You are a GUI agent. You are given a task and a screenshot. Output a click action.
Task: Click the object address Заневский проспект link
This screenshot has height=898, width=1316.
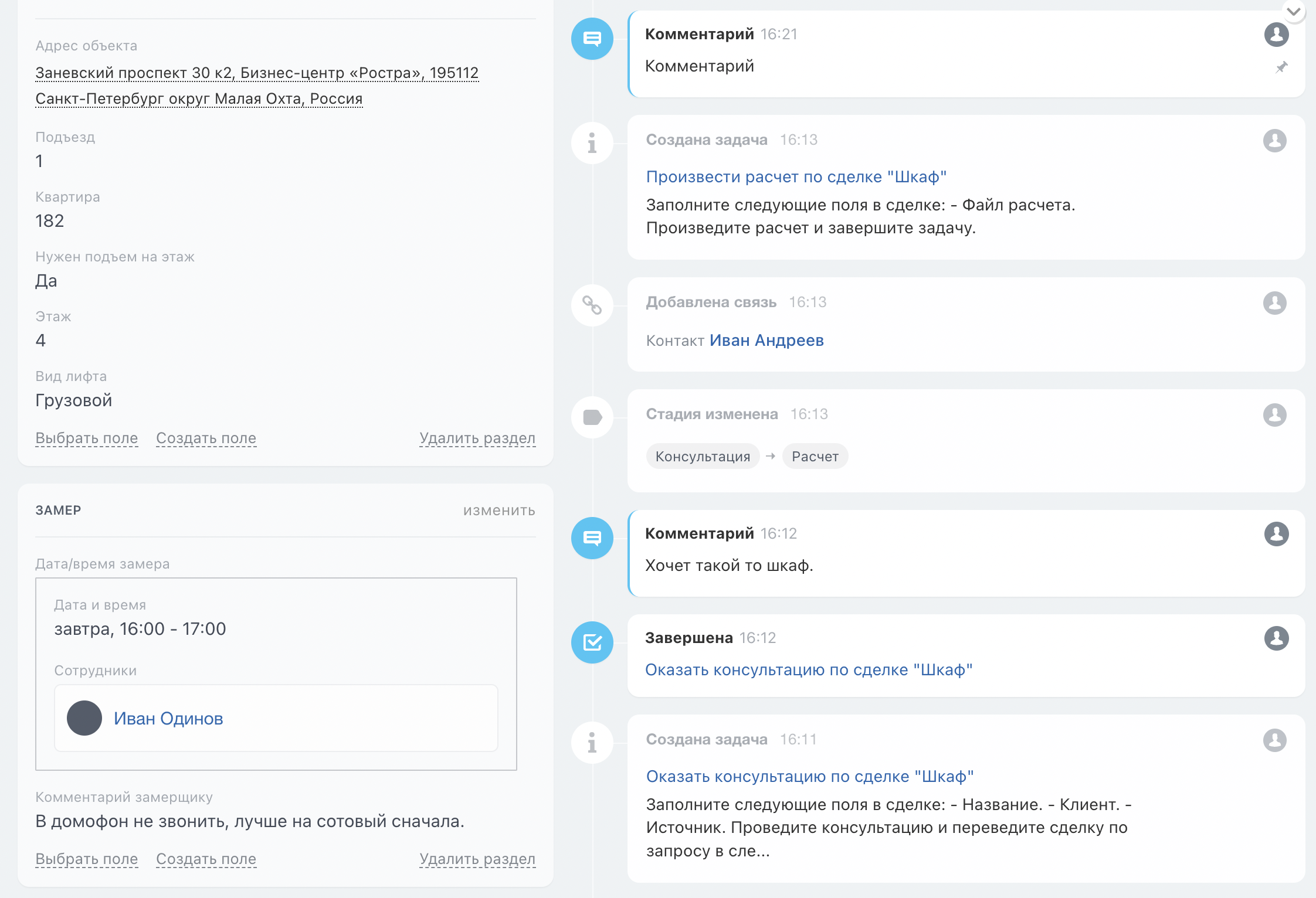tap(257, 73)
